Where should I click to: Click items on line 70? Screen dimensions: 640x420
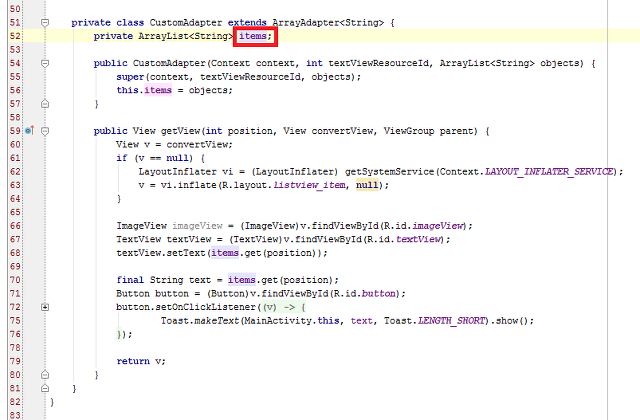tap(242, 280)
